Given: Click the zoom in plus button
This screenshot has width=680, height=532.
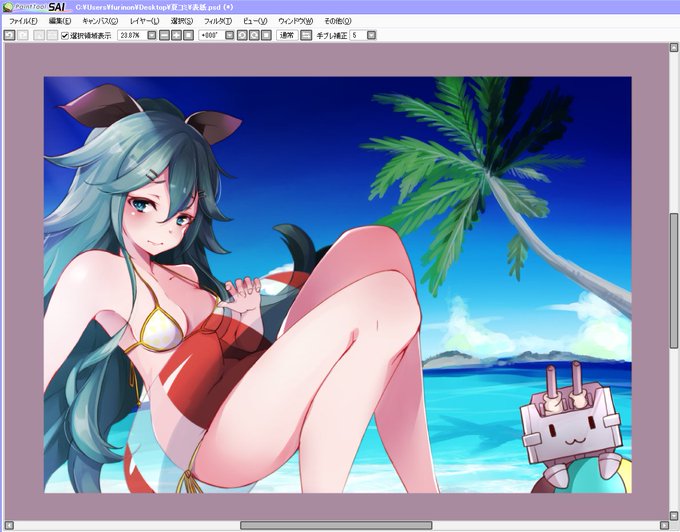Looking at the screenshot, I should click(176, 36).
